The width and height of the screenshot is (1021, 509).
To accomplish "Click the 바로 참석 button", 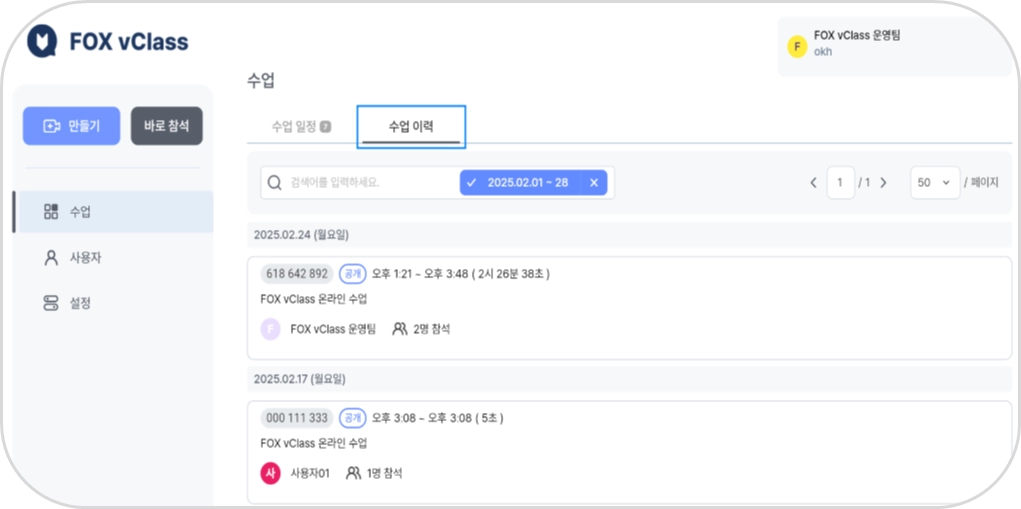I will coord(167,126).
